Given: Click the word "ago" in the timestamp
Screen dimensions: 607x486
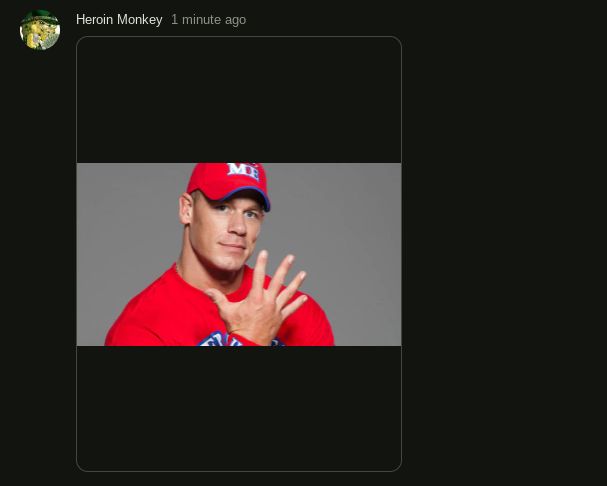Looking at the screenshot, I should point(235,20).
